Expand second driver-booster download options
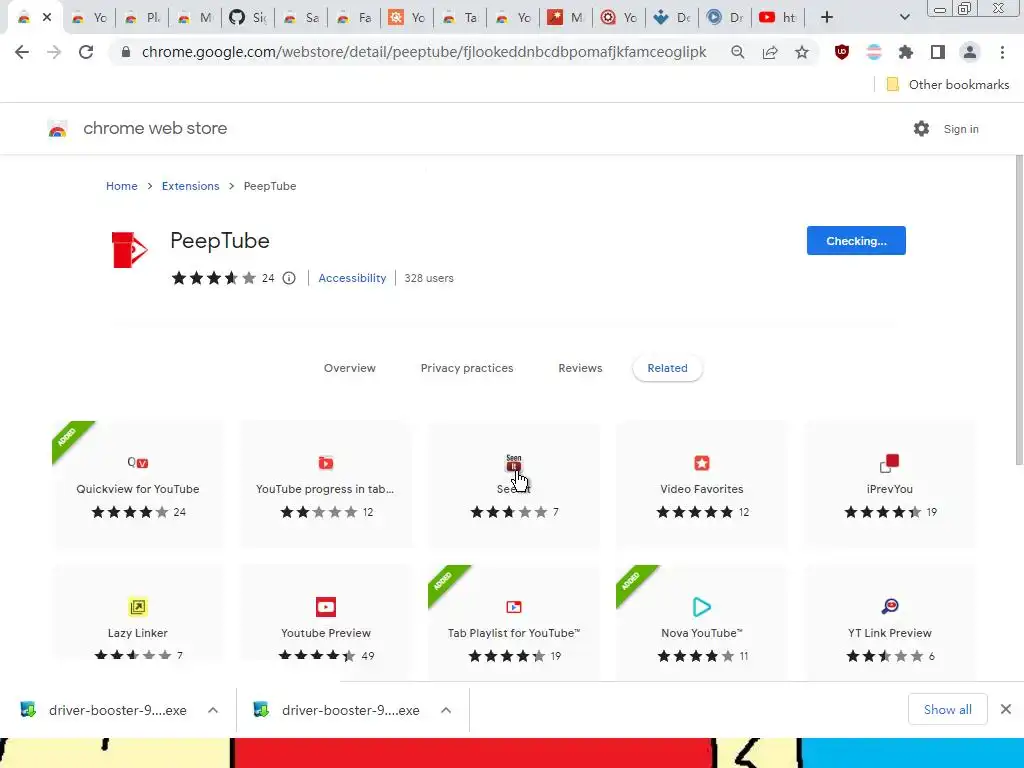 (446, 710)
